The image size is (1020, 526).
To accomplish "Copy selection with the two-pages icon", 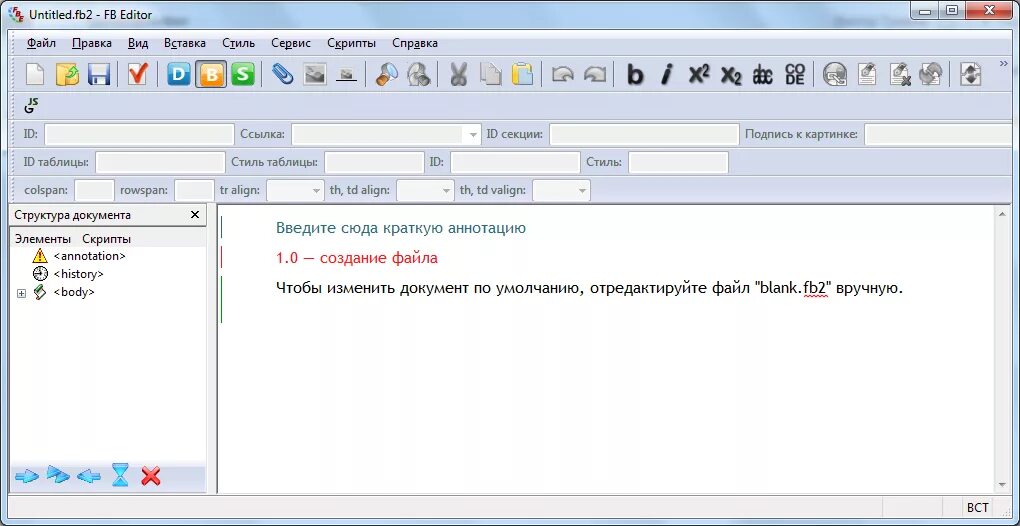I will tap(490, 74).
